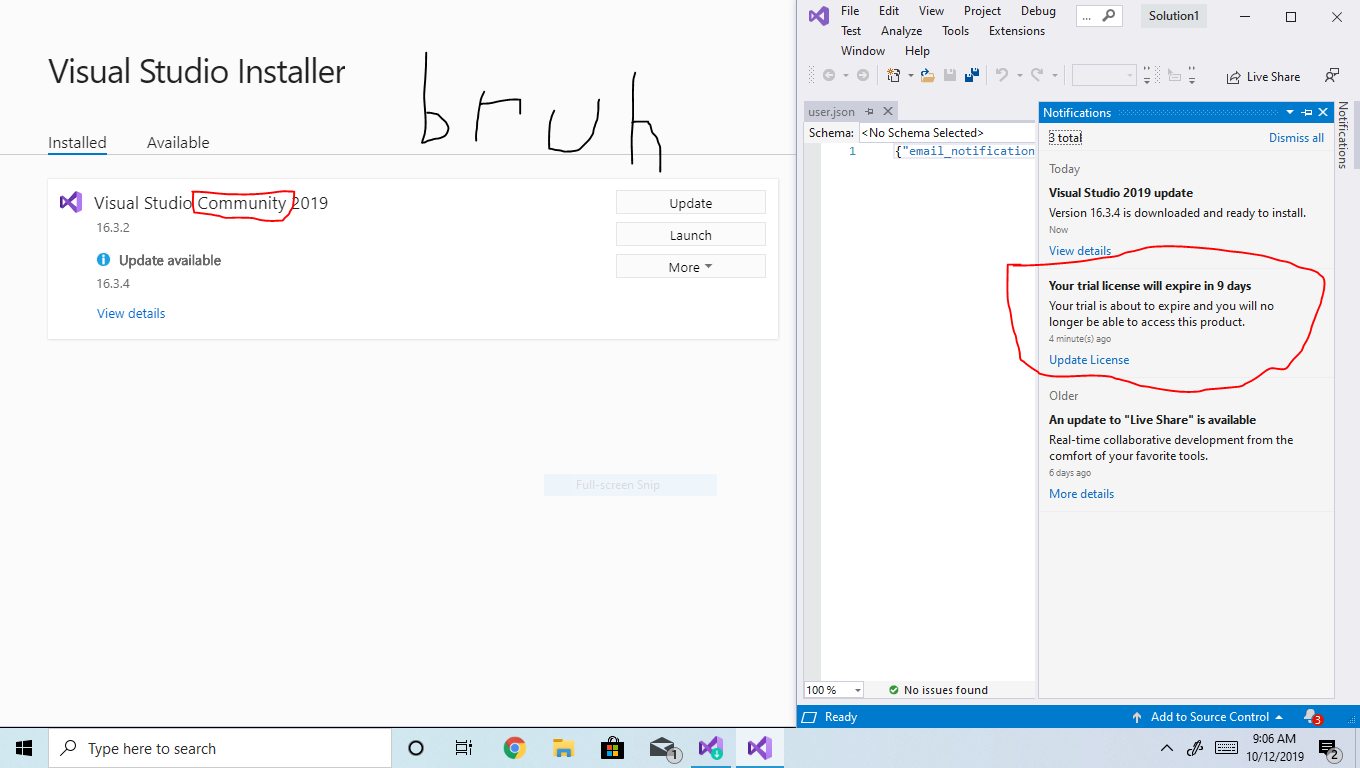Open the Tools menu
1360x768 pixels.
click(x=956, y=31)
